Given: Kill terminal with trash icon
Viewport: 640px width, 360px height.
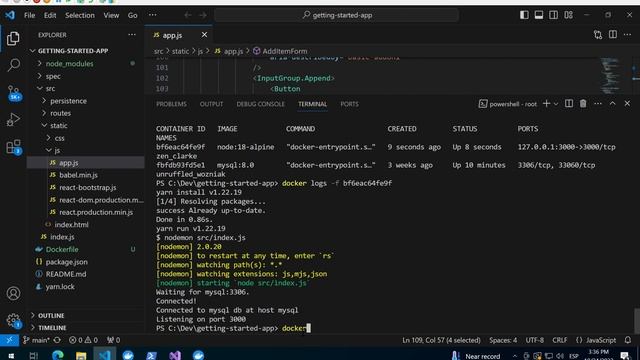Looking at the screenshot, I should coord(583,104).
